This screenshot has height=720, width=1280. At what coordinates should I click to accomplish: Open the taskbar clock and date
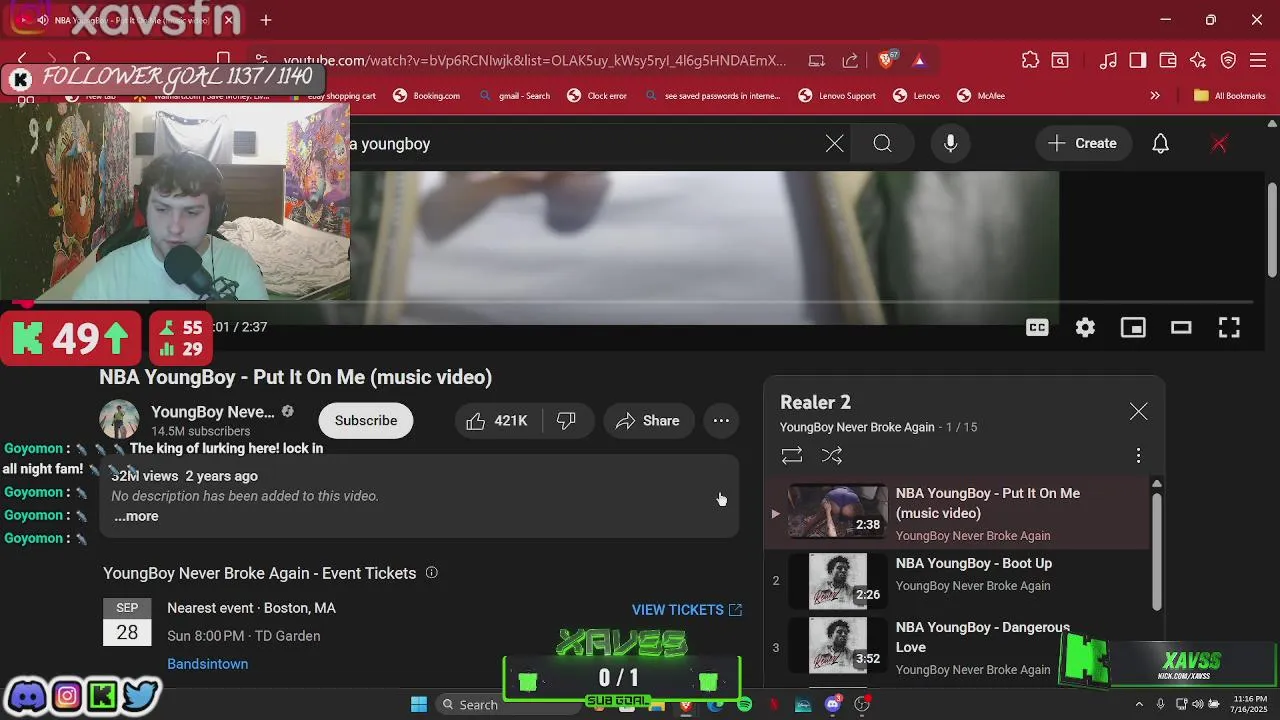click(x=1250, y=704)
